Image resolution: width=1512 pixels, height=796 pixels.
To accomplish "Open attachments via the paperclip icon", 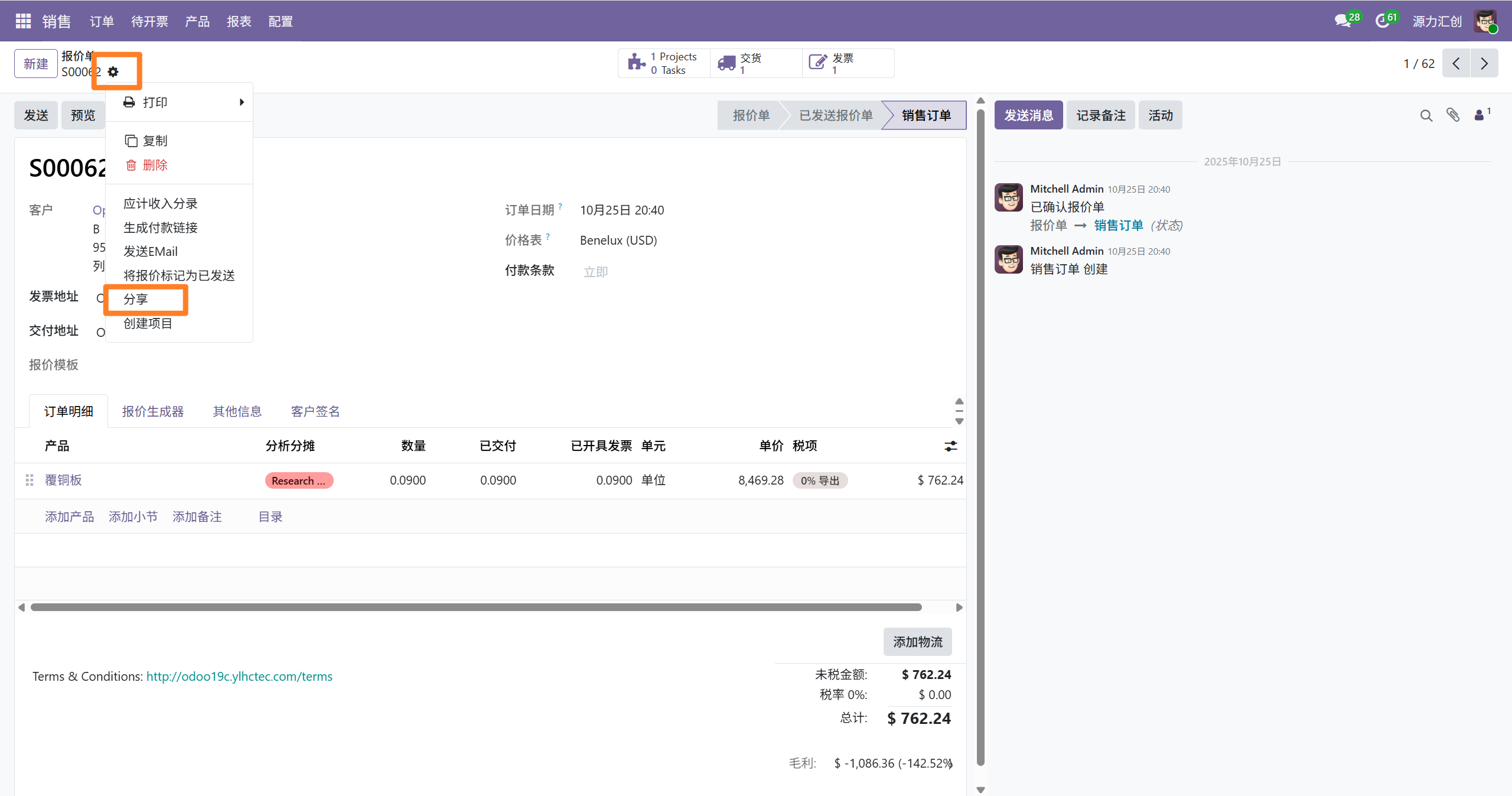I will pos(1454,115).
